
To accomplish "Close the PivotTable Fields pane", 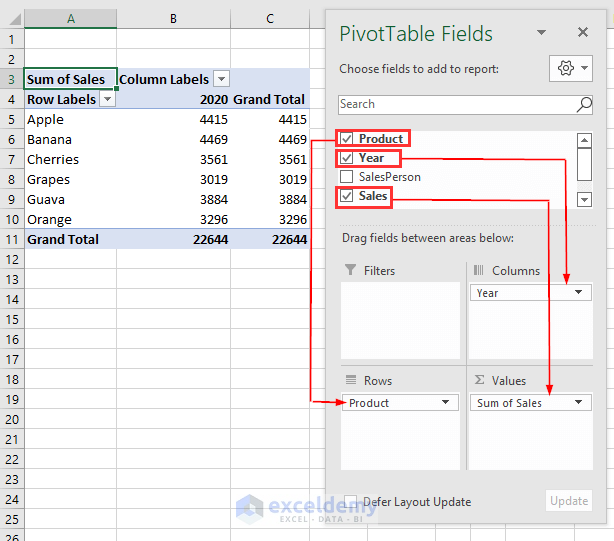I will click(583, 33).
